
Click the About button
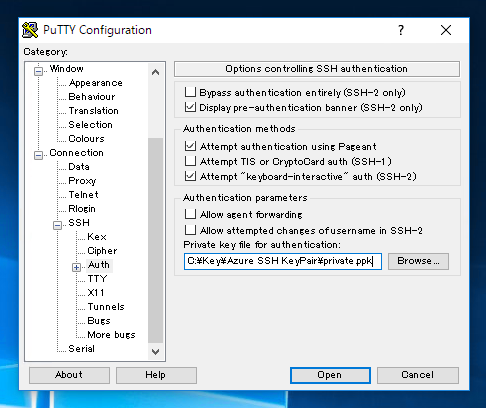point(69,375)
